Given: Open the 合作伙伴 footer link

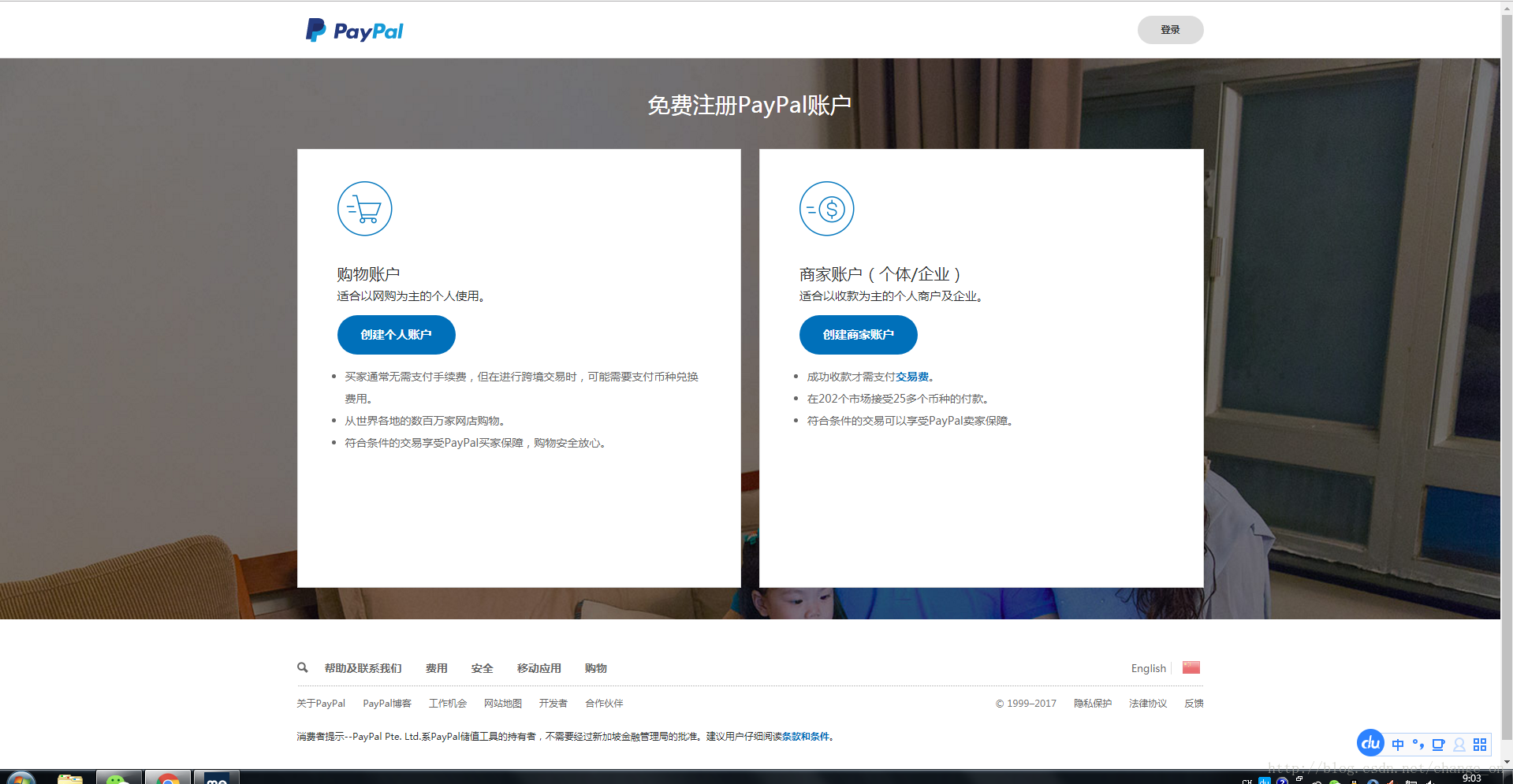Looking at the screenshot, I should pyautogui.click(x=604, y=704).
